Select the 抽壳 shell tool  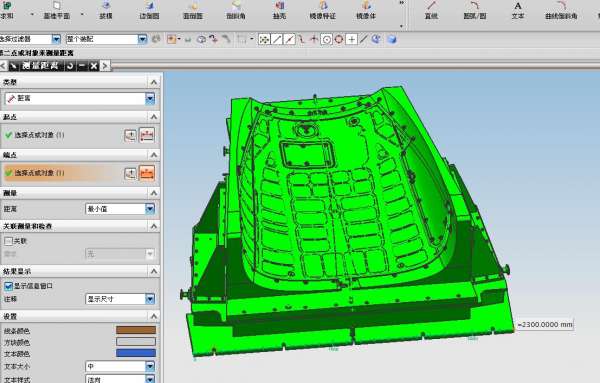click(x=279, y=10)
